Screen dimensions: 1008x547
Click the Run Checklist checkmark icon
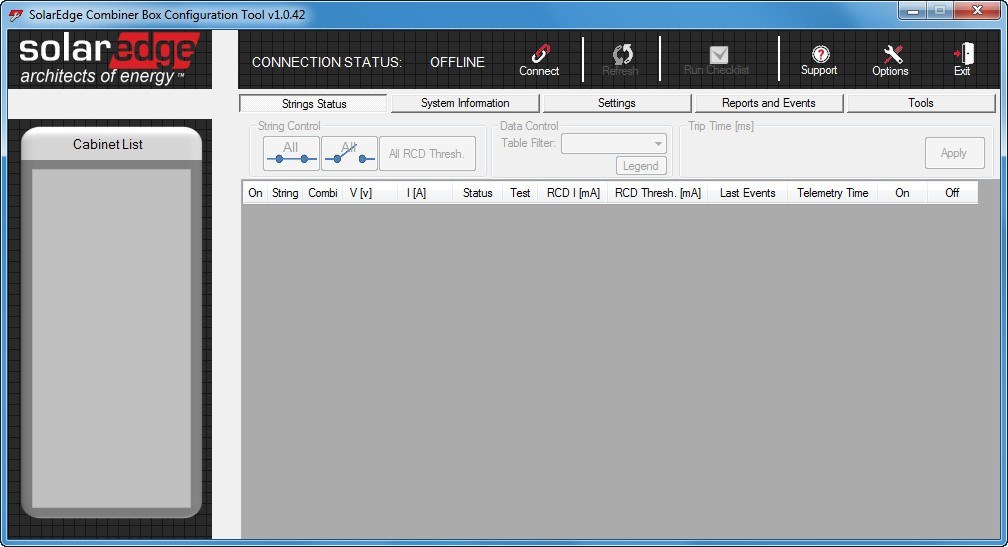[x=718, y=54]
